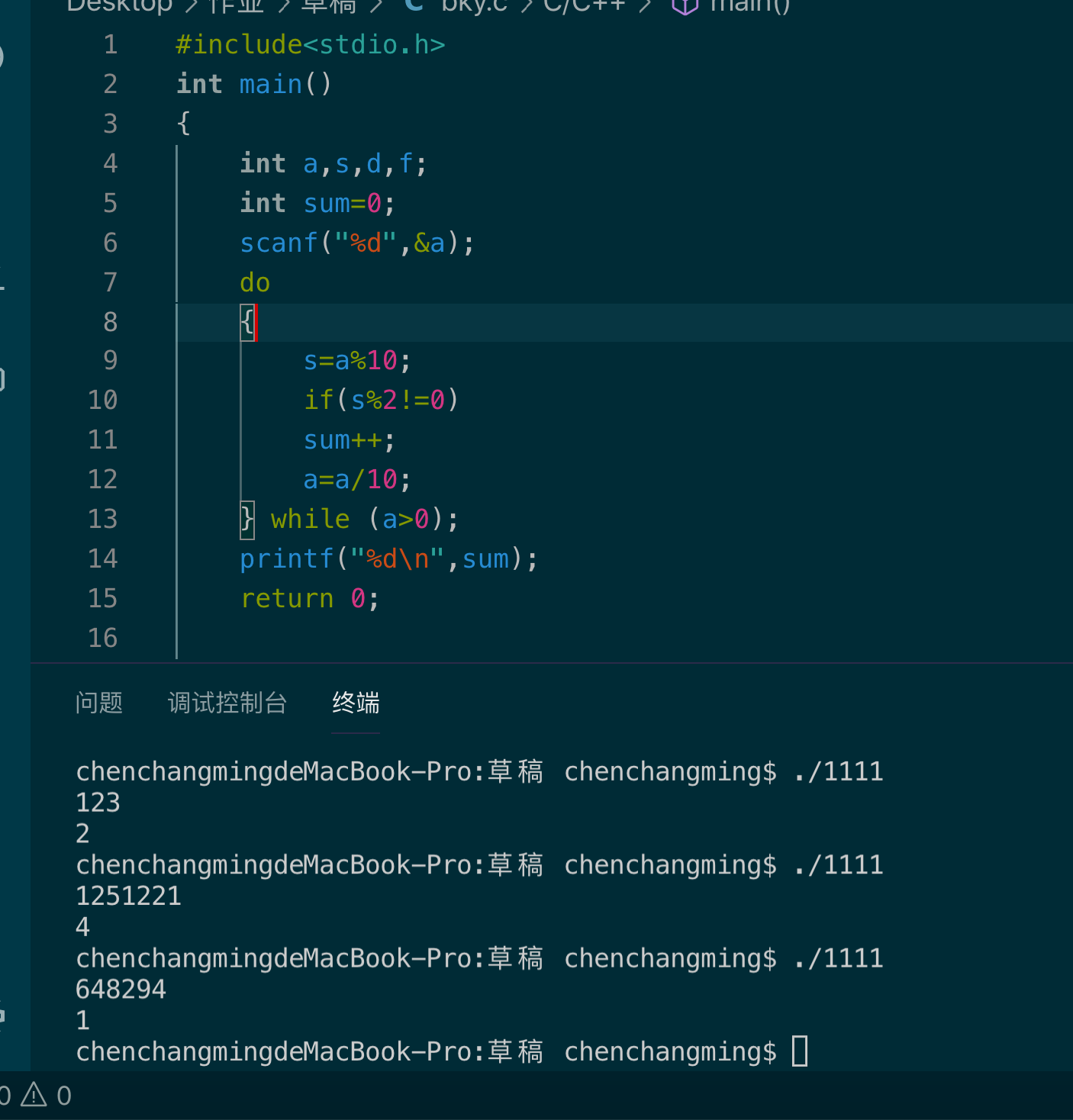Click line number 13 in the gutter
This screenshot has width=1073, height=1120.
point(102,519)
